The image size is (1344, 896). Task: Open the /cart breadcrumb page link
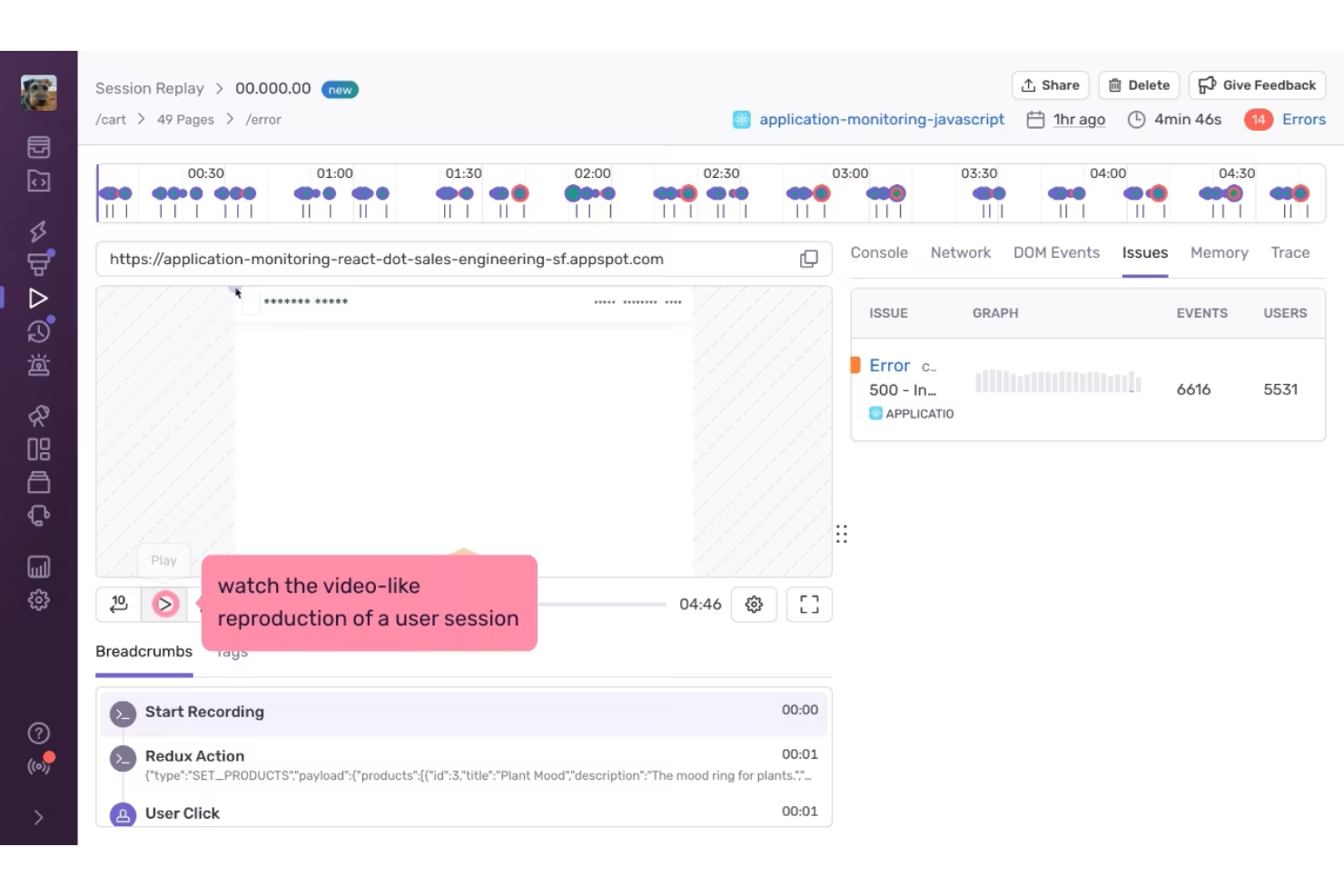[x=110, y=119]
